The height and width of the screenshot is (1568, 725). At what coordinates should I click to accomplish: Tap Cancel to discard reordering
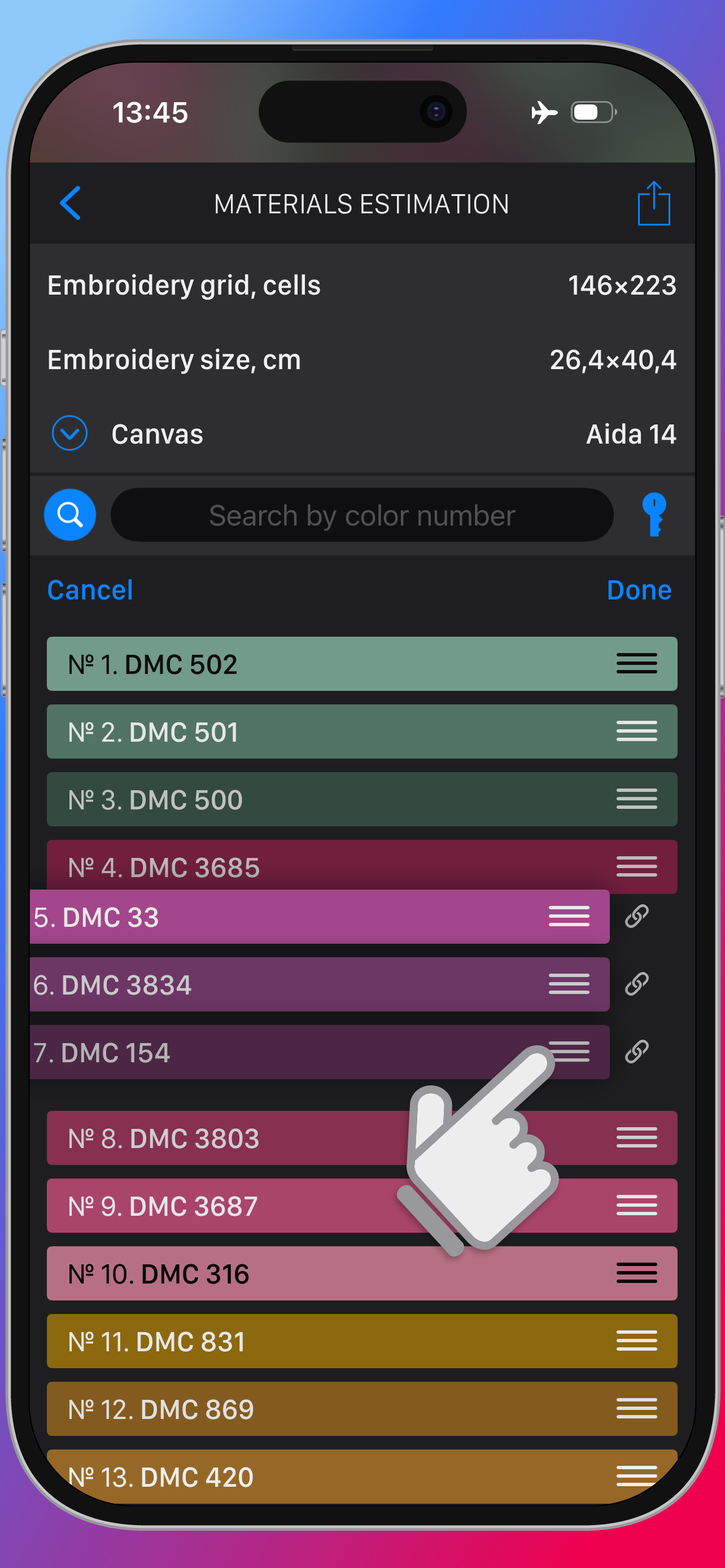point(90,590)
